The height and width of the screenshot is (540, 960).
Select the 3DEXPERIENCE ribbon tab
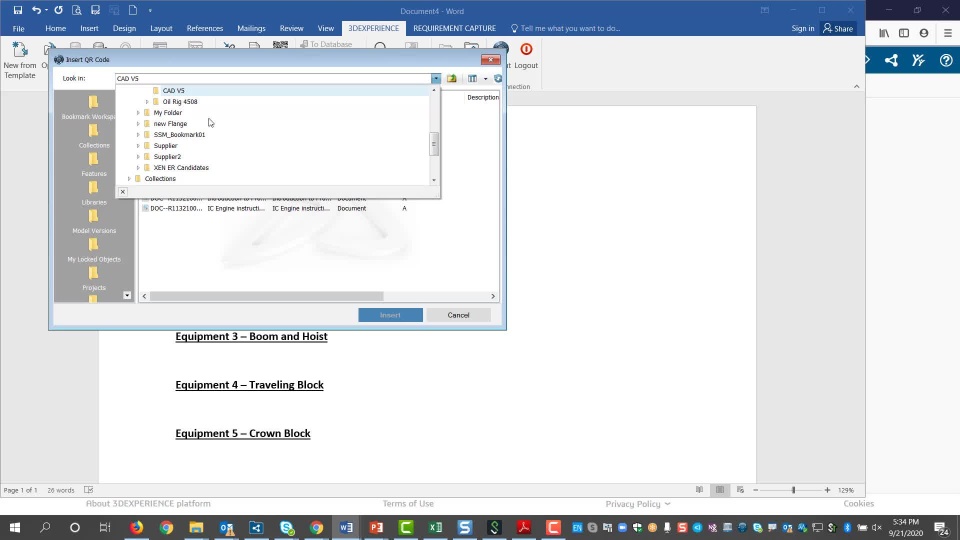[373, 28]
